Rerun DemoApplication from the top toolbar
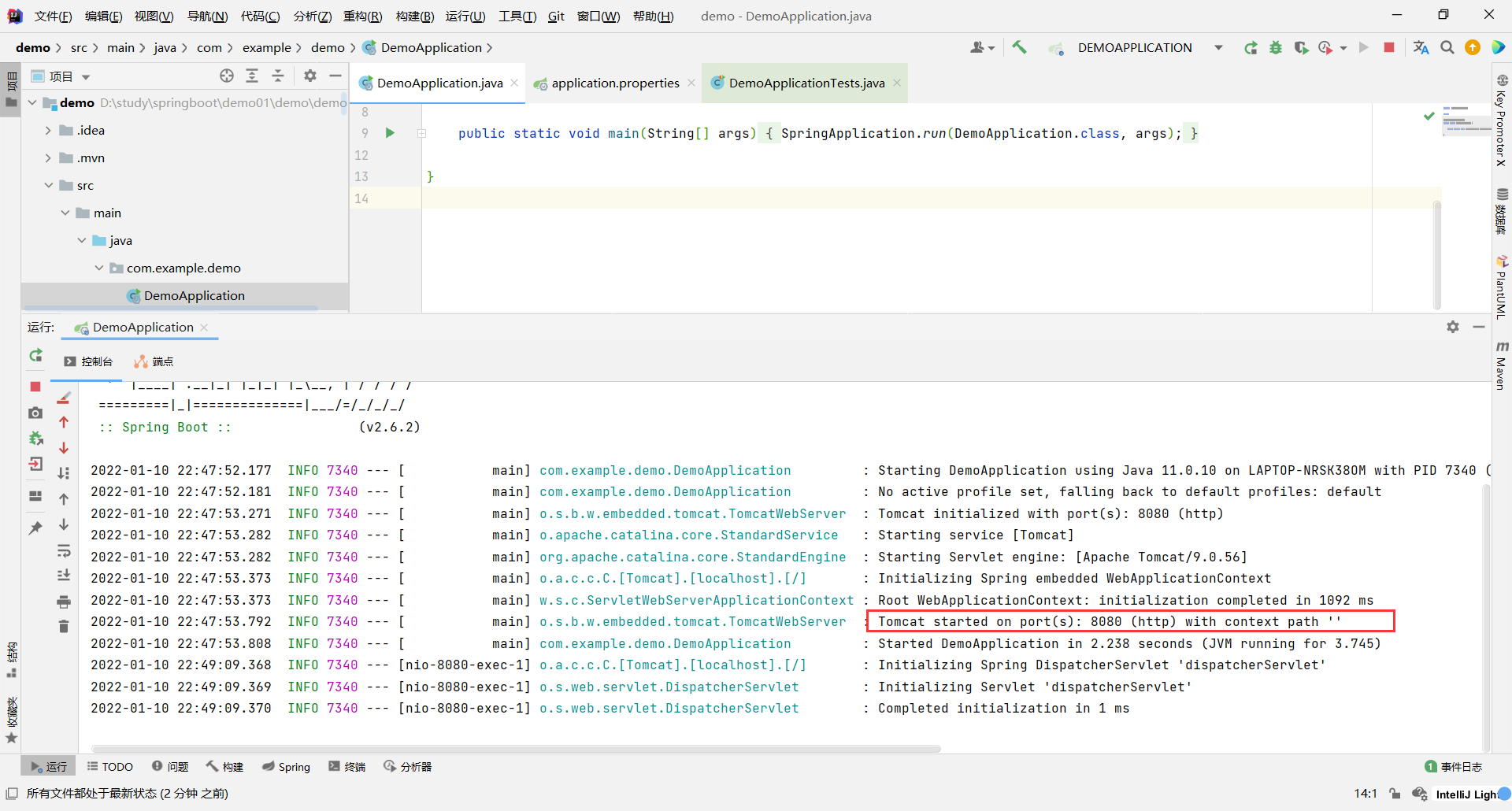 click(1251, 48)
